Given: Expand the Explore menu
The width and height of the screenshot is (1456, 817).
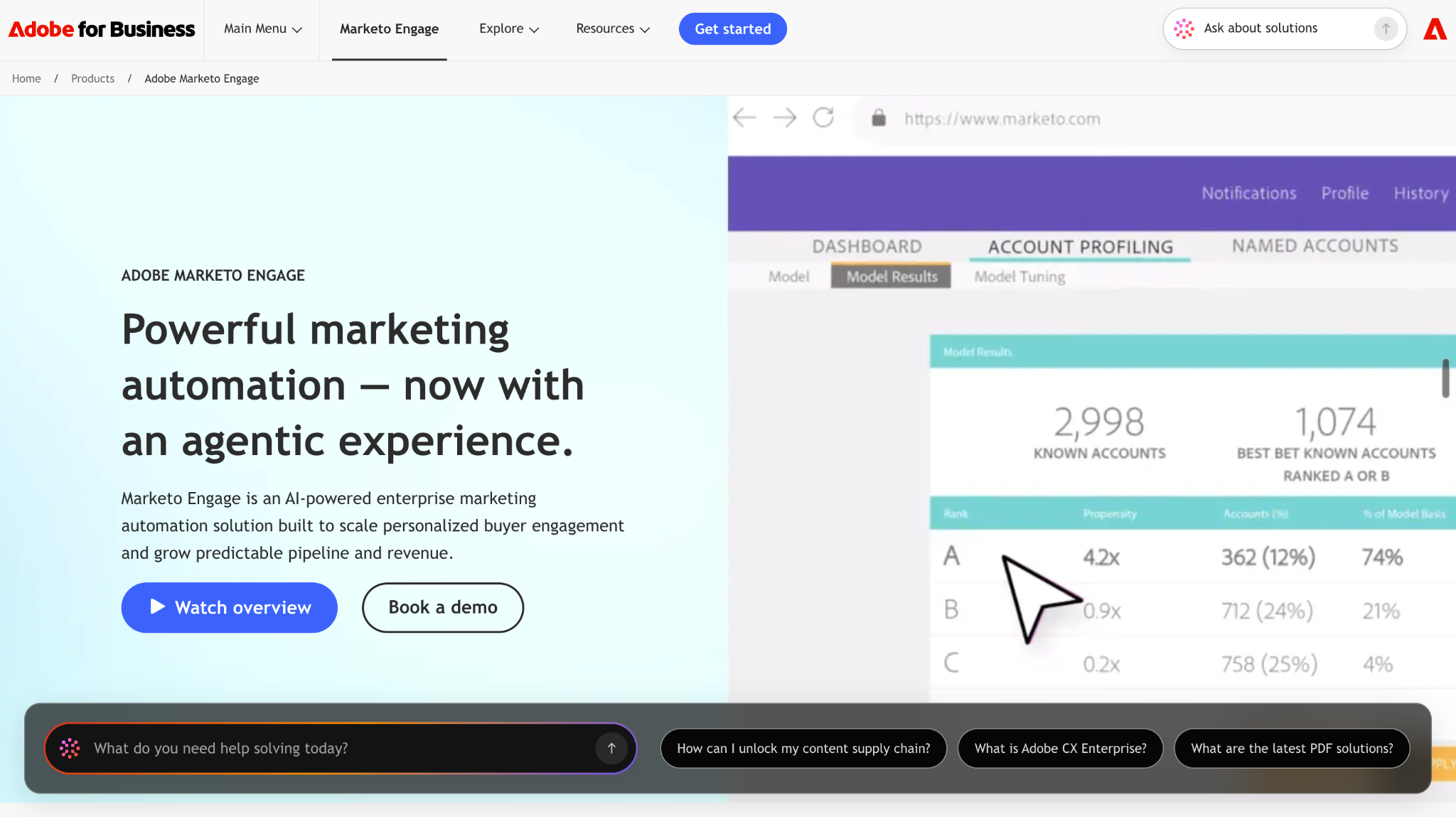Looking at the screenshot, I should (509, 29).
